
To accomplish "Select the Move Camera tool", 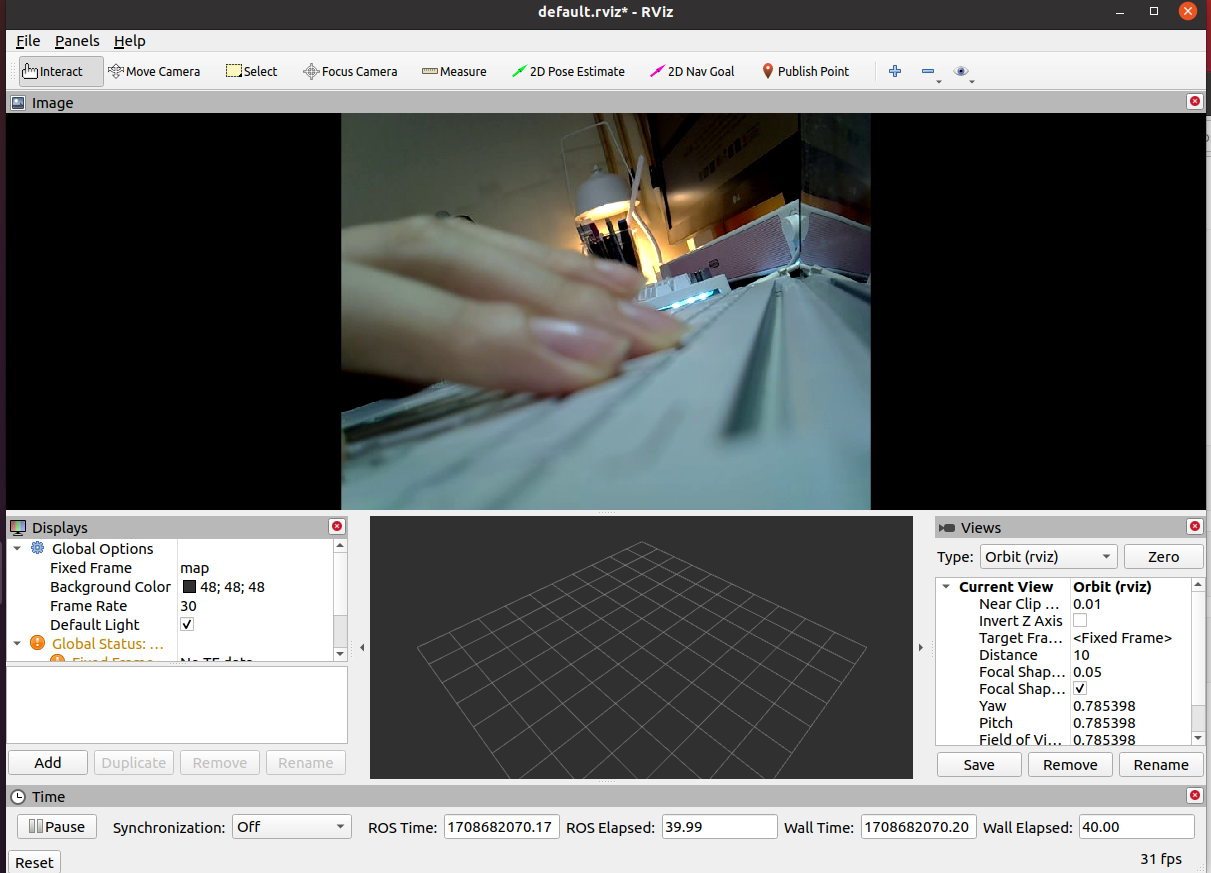I will (x=154, y=71).
